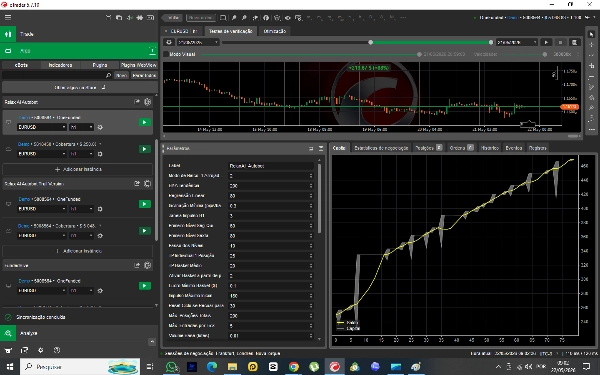Viewport: 600px width, 375px height.
Task: Open Posições tab in results panel
Action: [429, 148]
